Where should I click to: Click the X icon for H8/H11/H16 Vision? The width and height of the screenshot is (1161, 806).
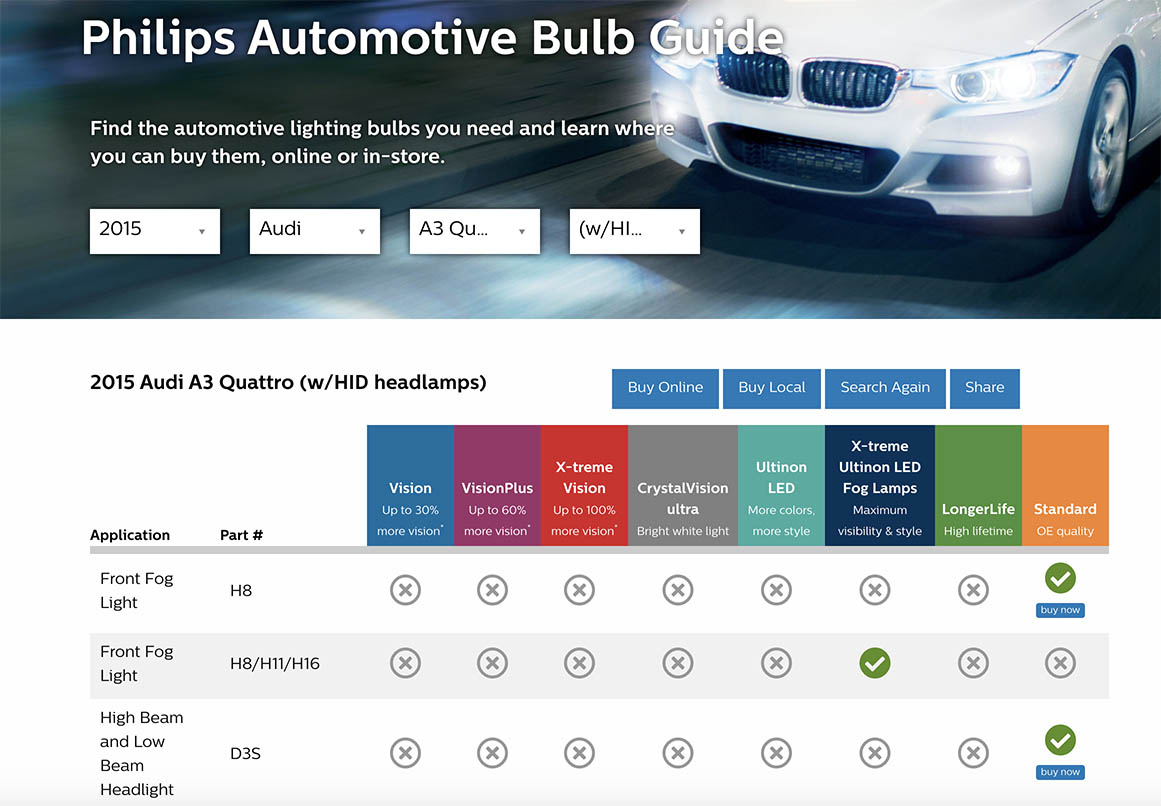(x=405, y=663)
